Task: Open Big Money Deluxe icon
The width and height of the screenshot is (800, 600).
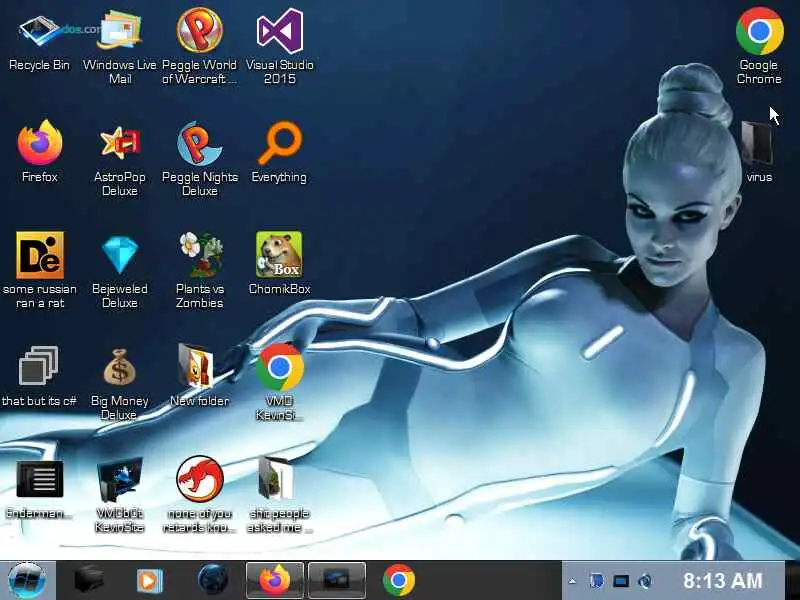Action: click(x=119, y=384)
